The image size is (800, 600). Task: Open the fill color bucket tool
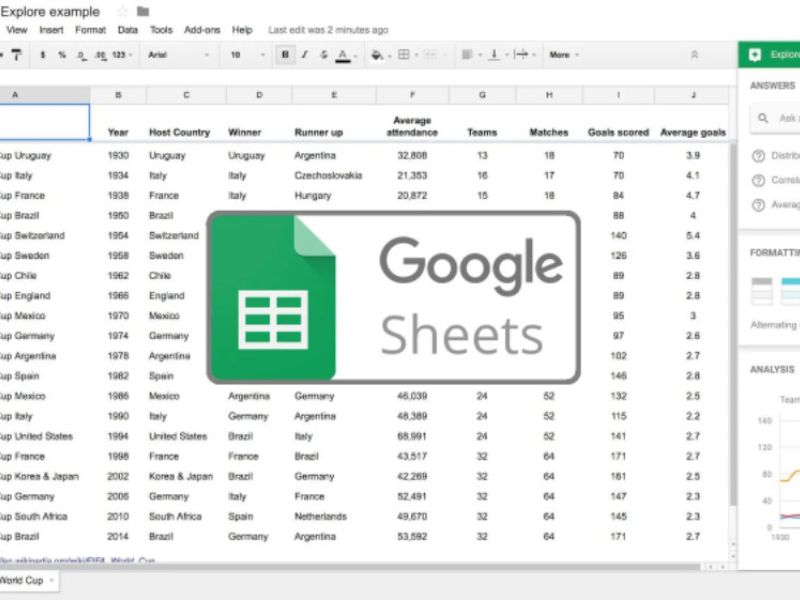tap(376, 55)
